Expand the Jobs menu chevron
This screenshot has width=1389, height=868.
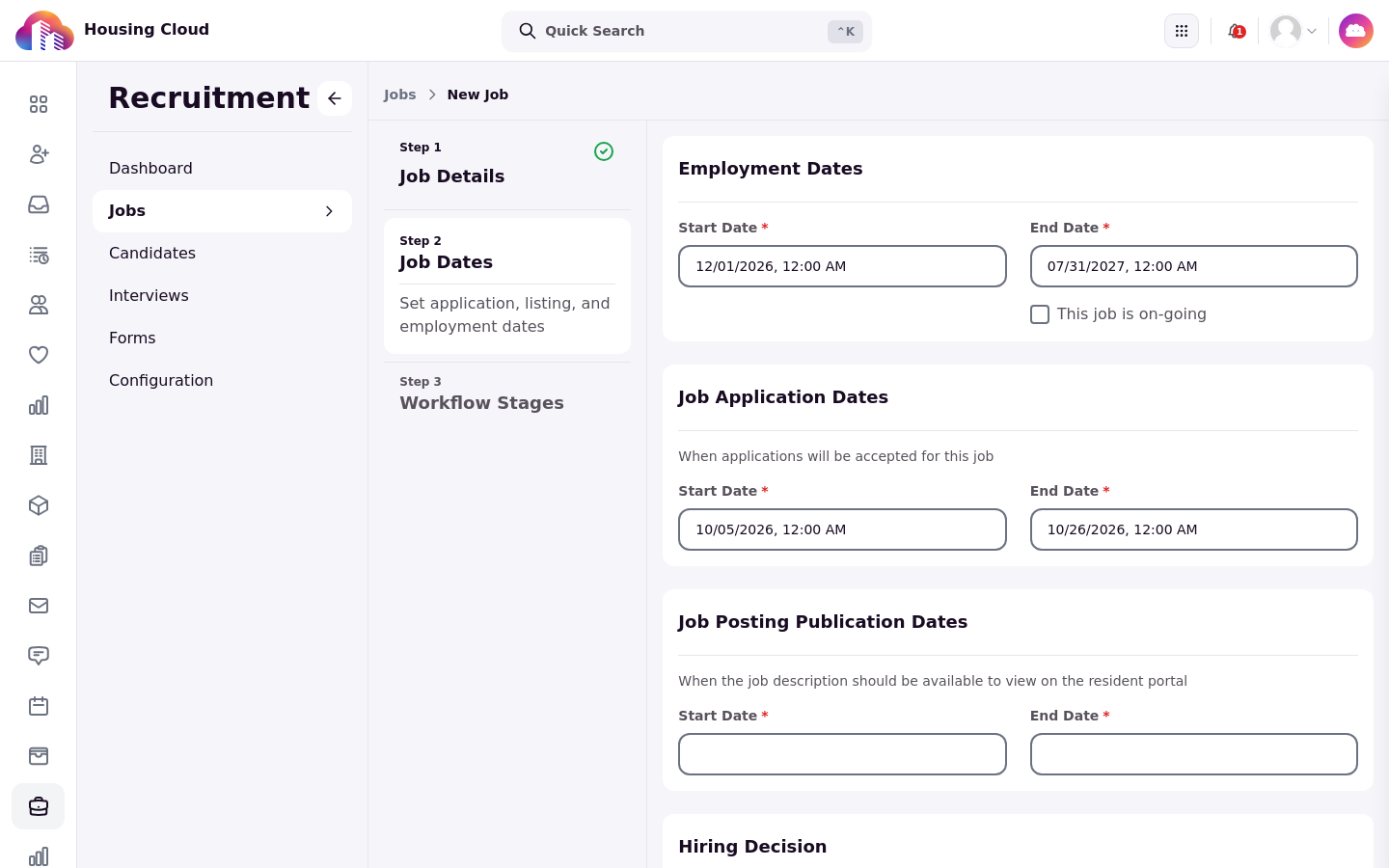tap(329, 211)
